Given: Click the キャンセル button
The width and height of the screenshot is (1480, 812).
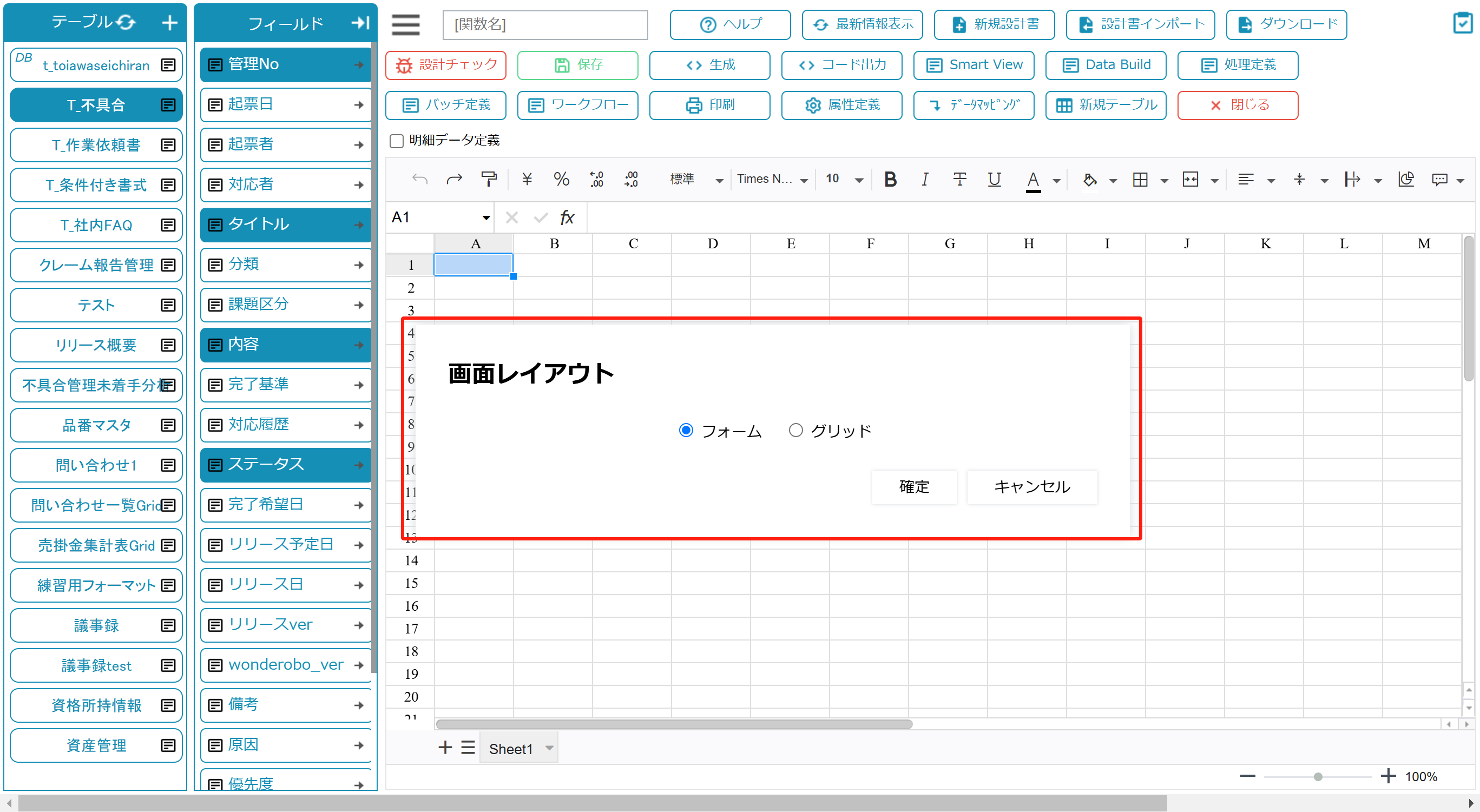Looking at the screenshot, I should pos(1032,486).
